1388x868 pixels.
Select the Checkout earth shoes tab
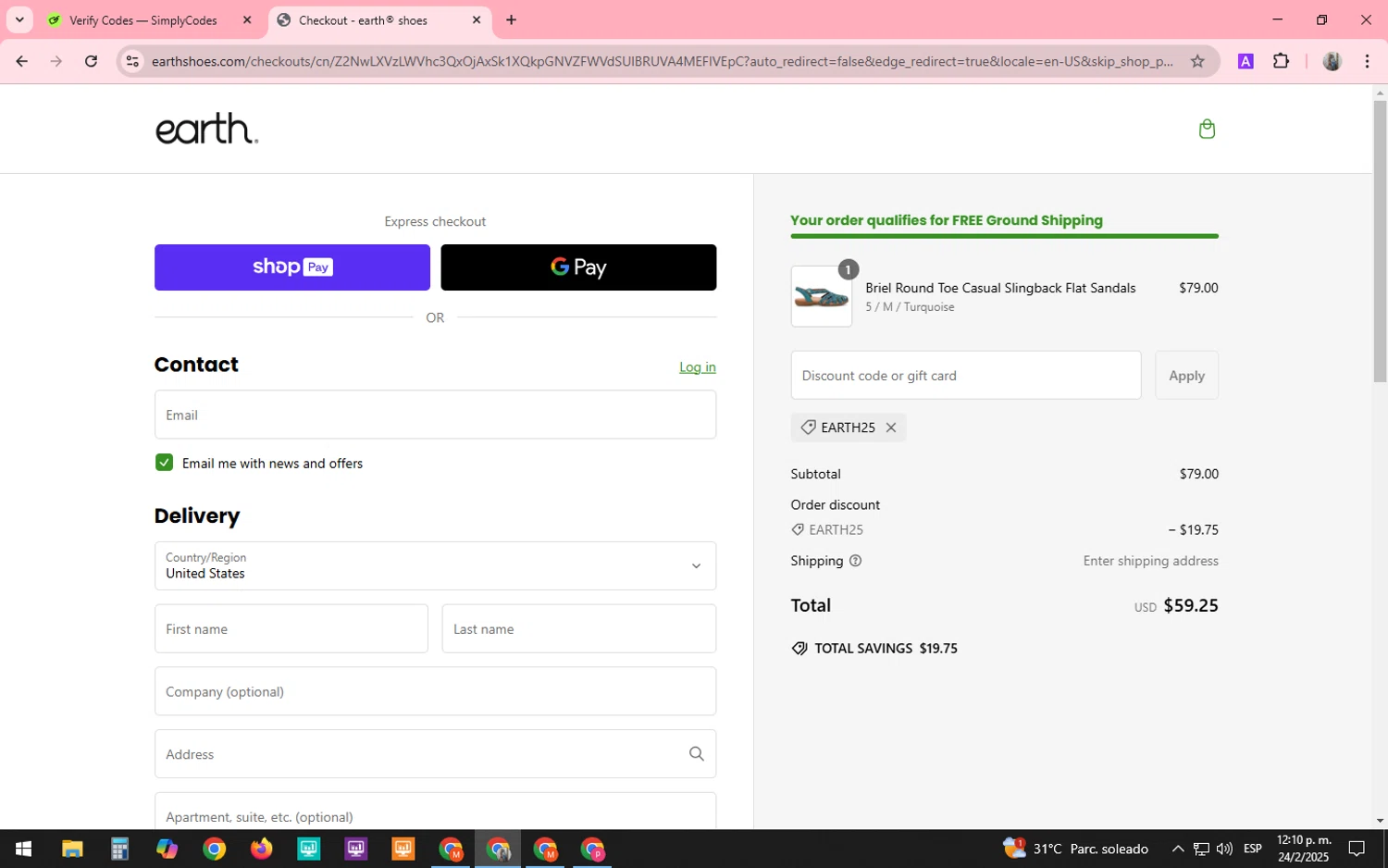coord(379,20)
